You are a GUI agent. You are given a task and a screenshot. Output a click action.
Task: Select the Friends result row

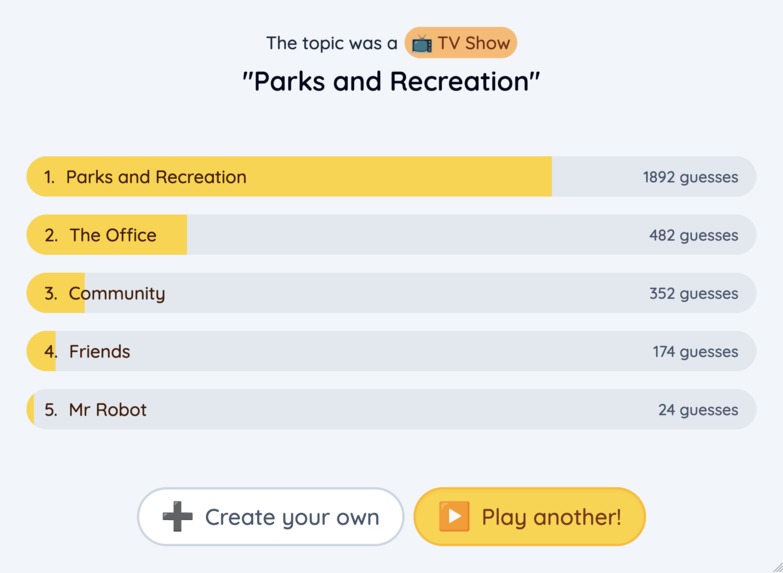click(x=391, y=351)
